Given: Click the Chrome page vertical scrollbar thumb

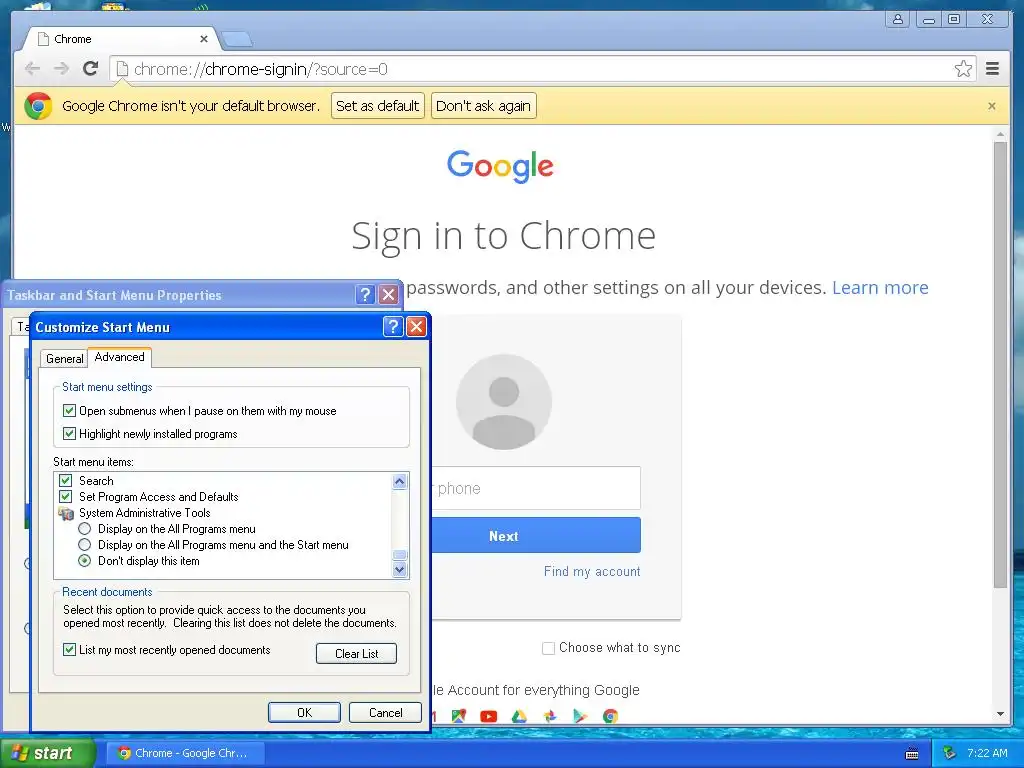Looking at the screenshot, I should [x=1000, y=365].
